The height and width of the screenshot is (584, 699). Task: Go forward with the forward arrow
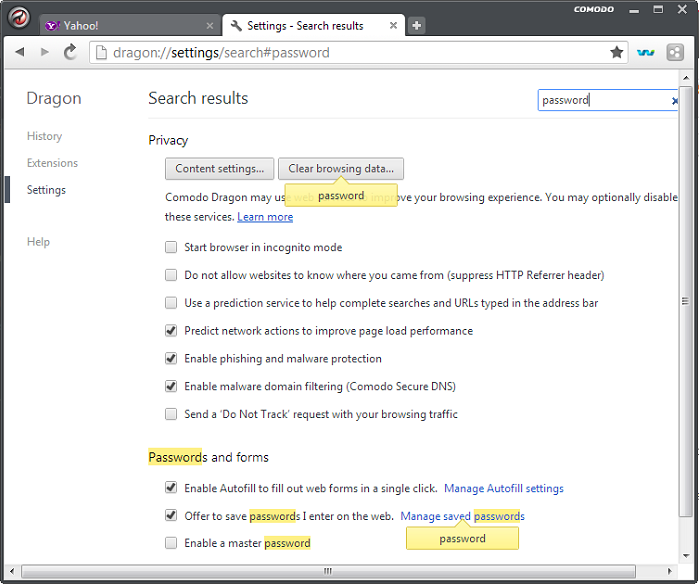pos(45,52)
